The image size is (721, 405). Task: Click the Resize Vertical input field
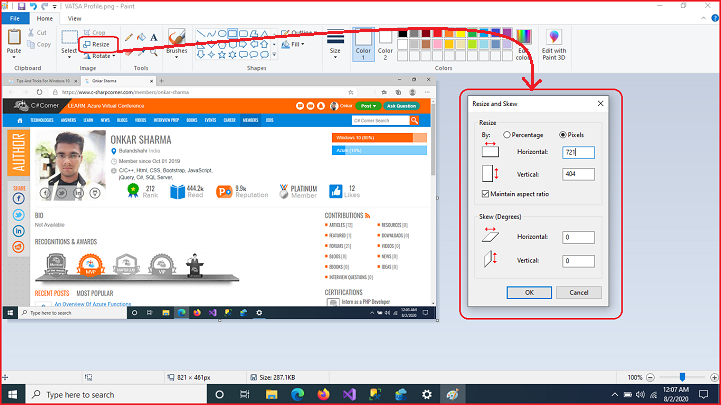(x=578, y=174)
